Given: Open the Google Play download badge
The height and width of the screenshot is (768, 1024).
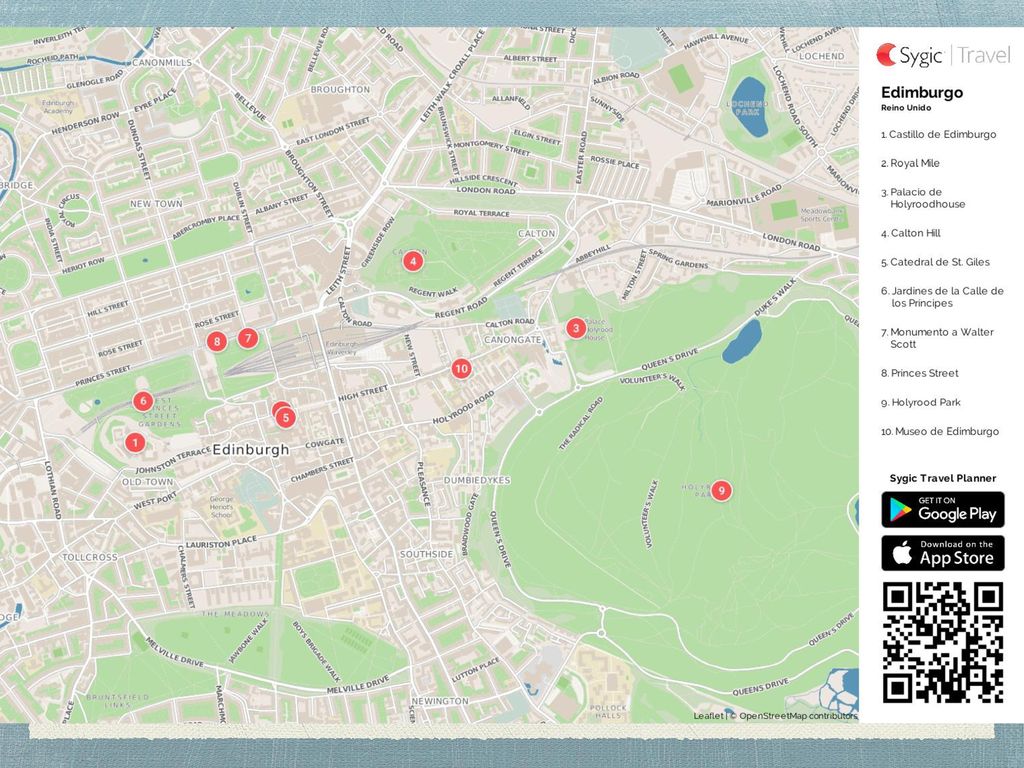Looking at the screenshot, I should click(x=943, y=509).
